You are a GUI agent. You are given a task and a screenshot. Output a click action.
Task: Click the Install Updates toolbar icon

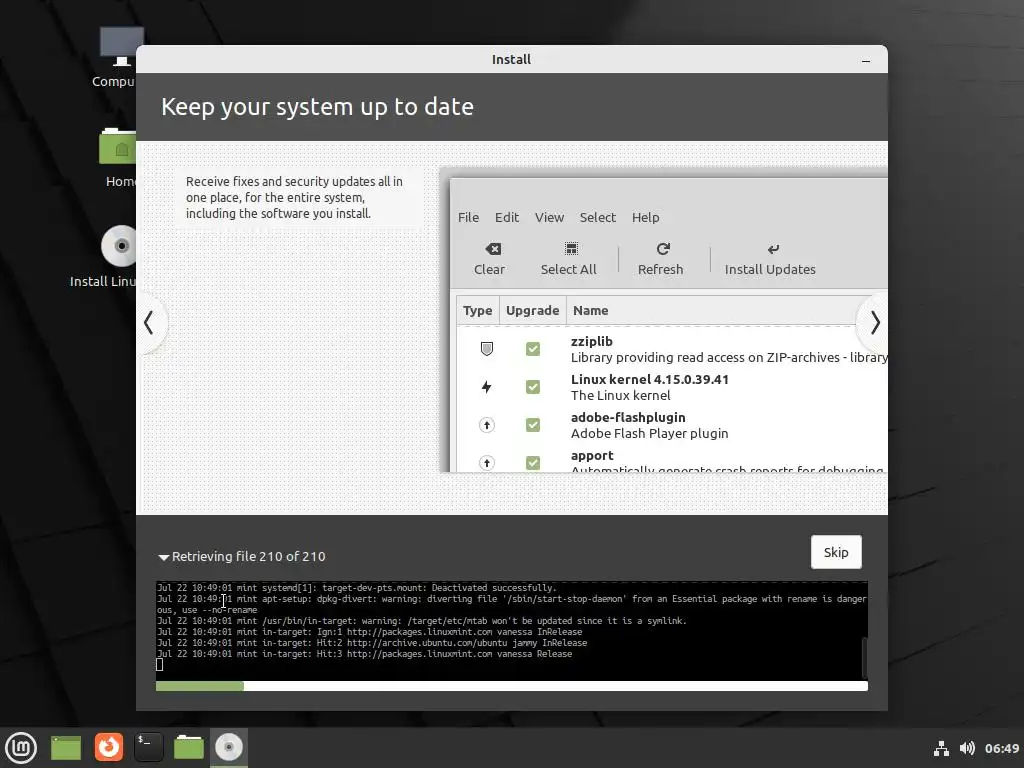(x=773, y=249)
